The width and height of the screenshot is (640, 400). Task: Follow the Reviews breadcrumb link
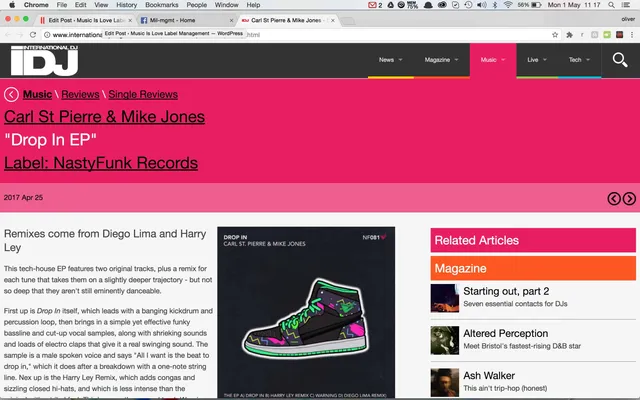tap(80, 94)
